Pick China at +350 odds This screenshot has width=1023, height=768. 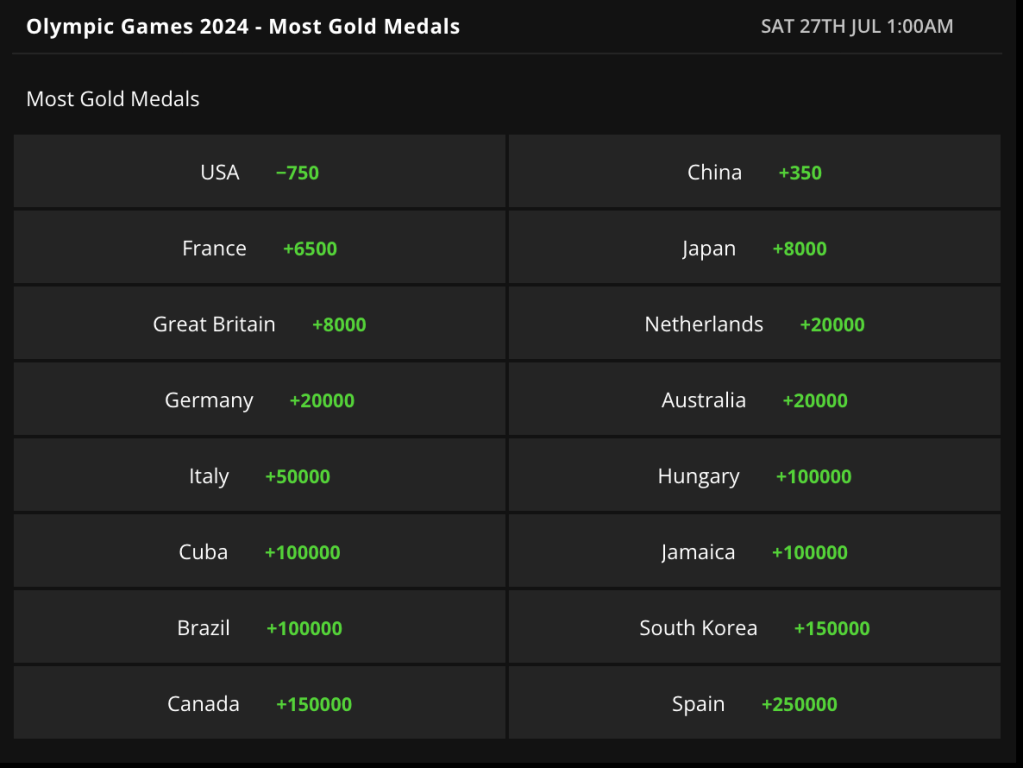pos(754,172)
